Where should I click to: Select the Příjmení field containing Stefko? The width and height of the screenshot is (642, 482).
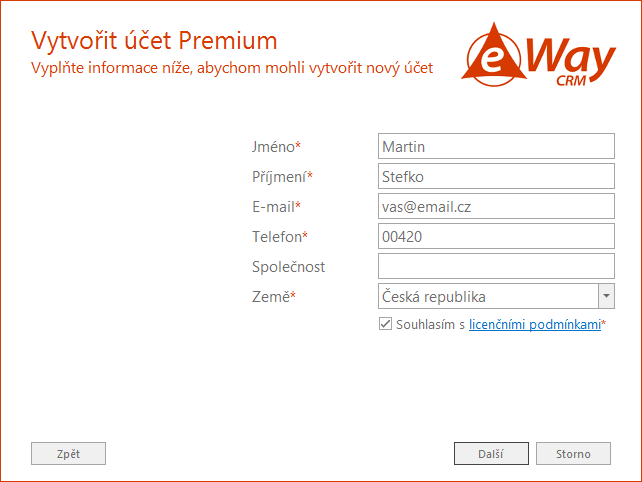496,176
